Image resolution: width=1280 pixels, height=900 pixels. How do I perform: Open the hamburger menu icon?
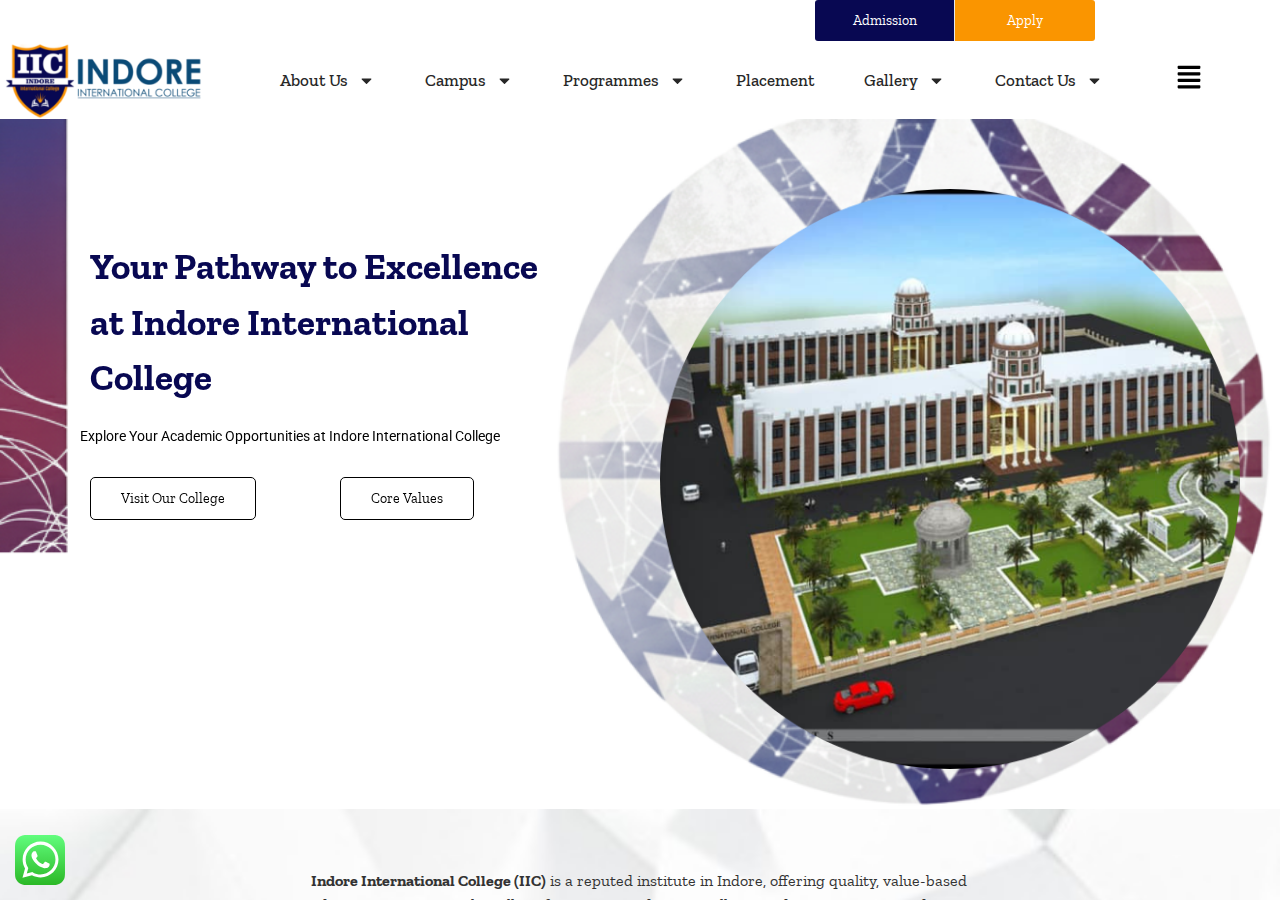click(x=1189, y=77)
